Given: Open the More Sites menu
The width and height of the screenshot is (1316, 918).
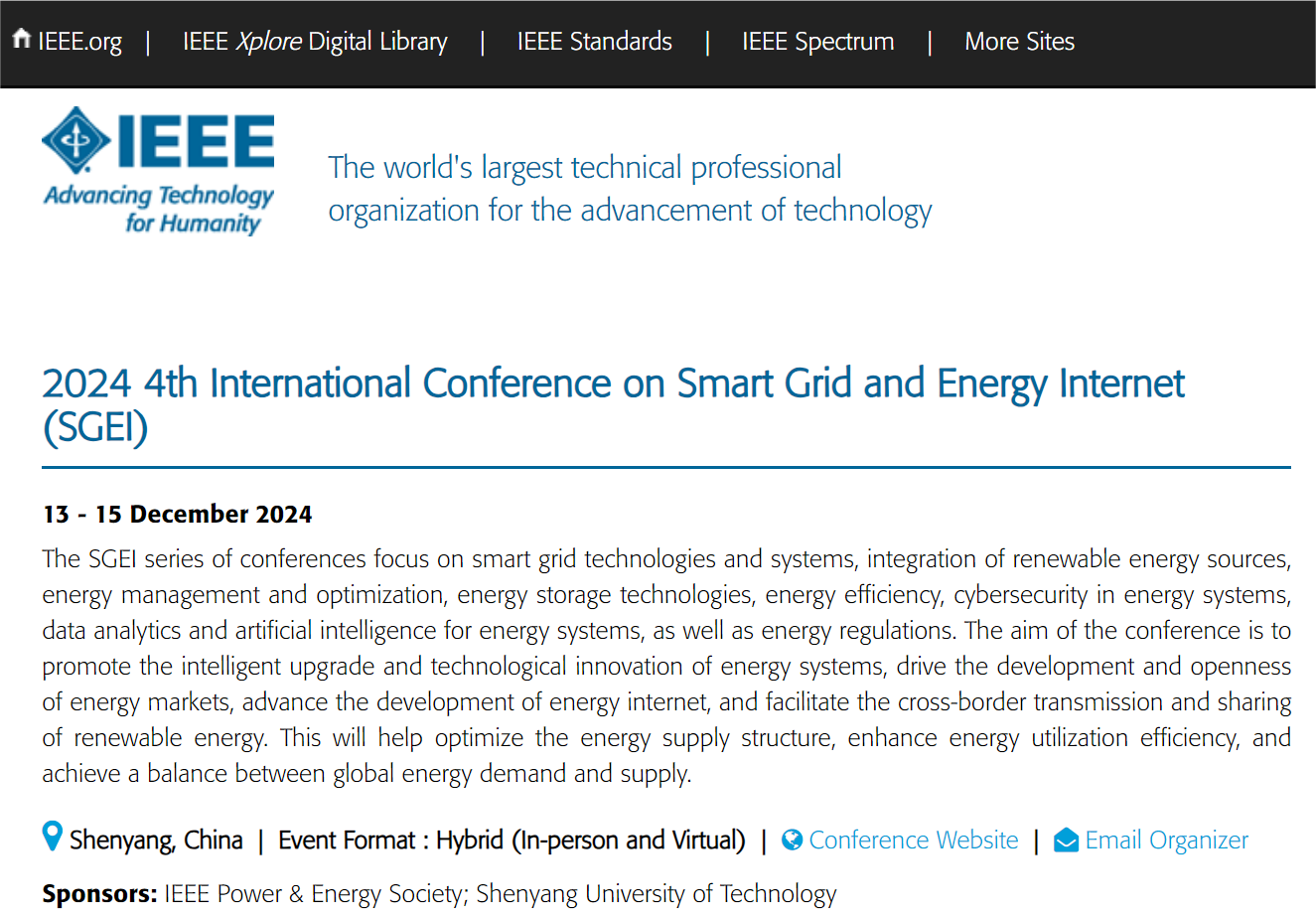Looking at the screenshot, I should click(x=1019, y=42).
